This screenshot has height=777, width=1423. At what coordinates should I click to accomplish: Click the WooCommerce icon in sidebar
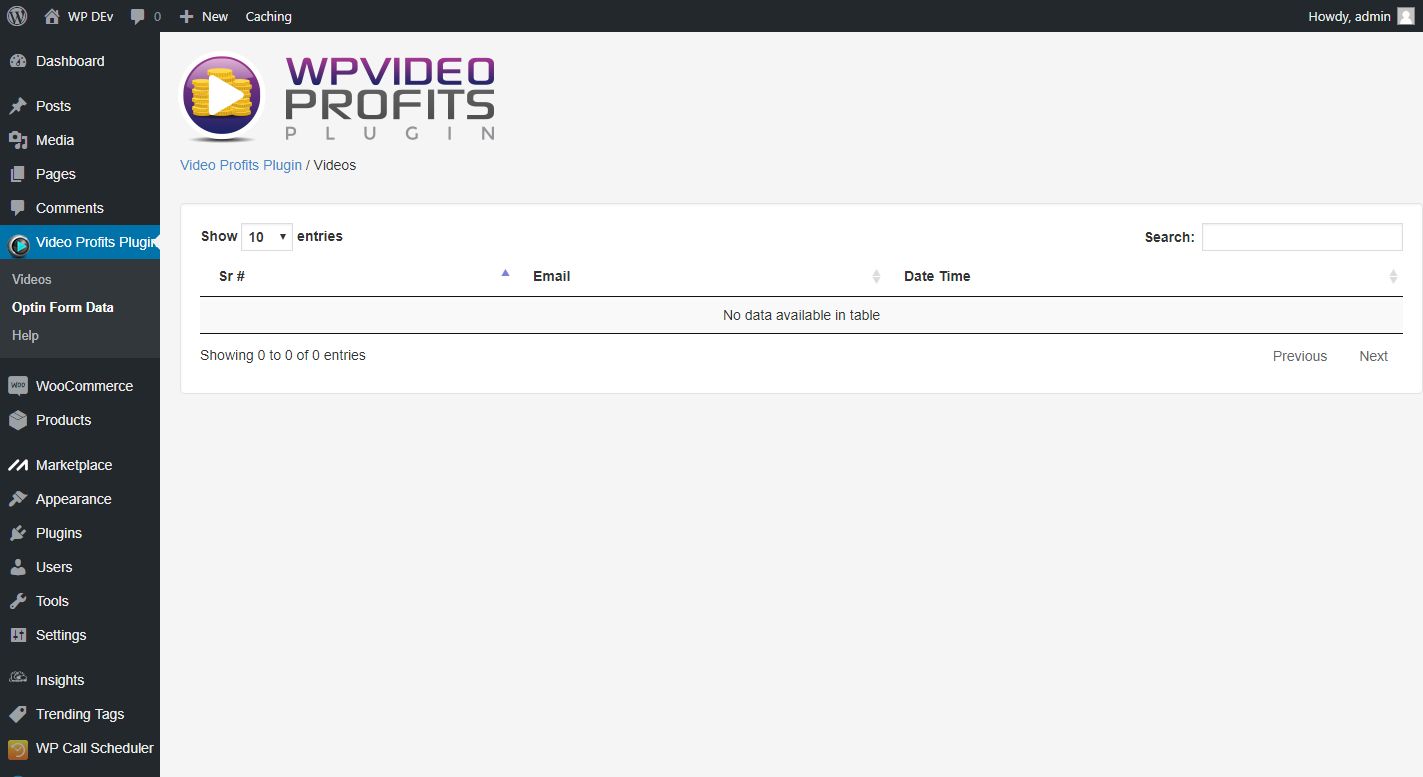pyautogui.click(x=18, y=386)
